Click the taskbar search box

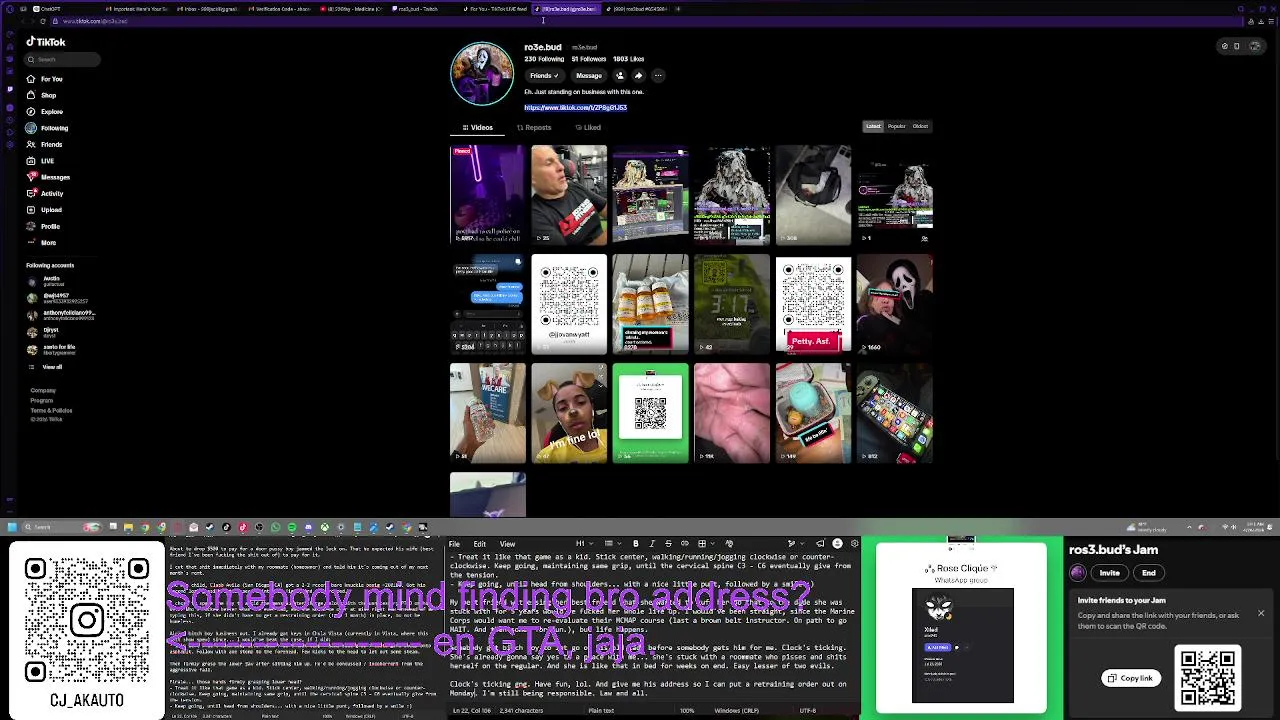pyautogui.click(x=60, y=527)
